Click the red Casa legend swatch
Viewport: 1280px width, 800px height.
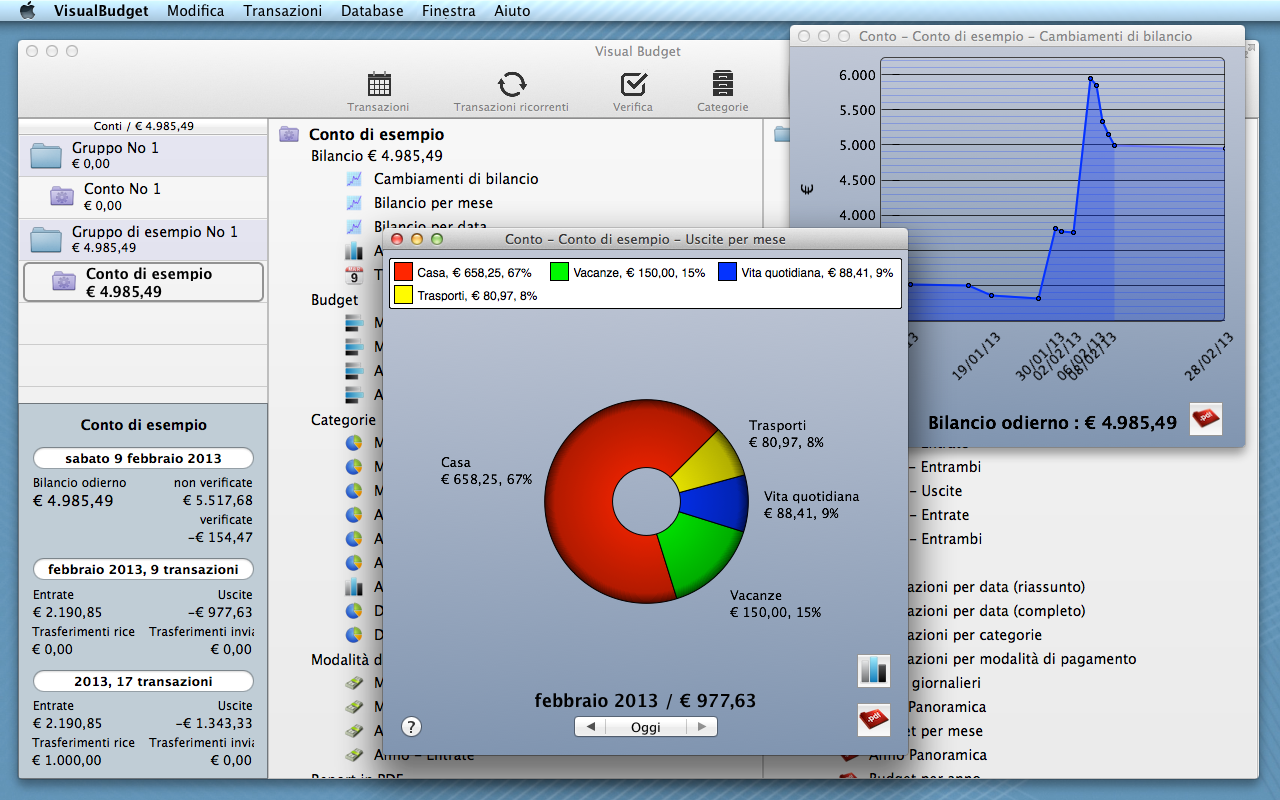[403, 272]
